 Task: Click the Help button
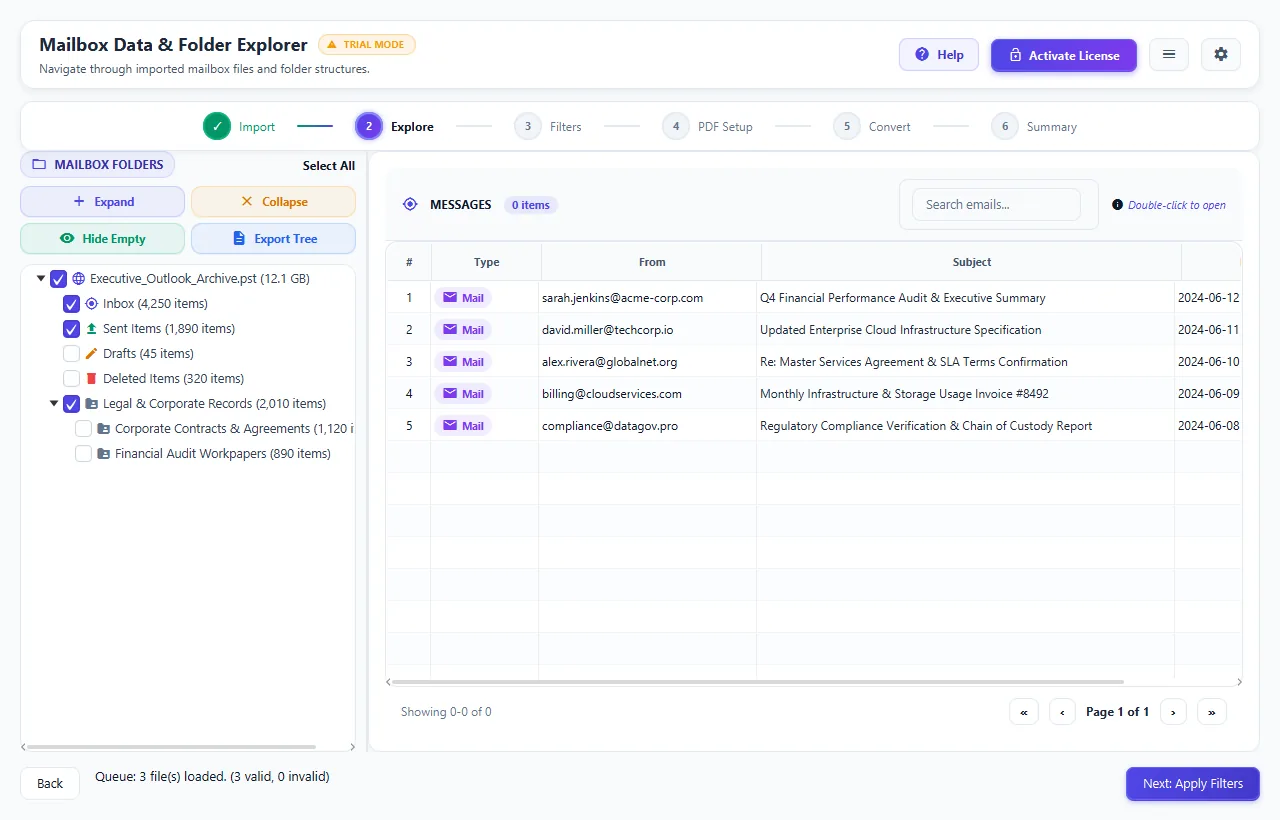[x=939, y=55]
